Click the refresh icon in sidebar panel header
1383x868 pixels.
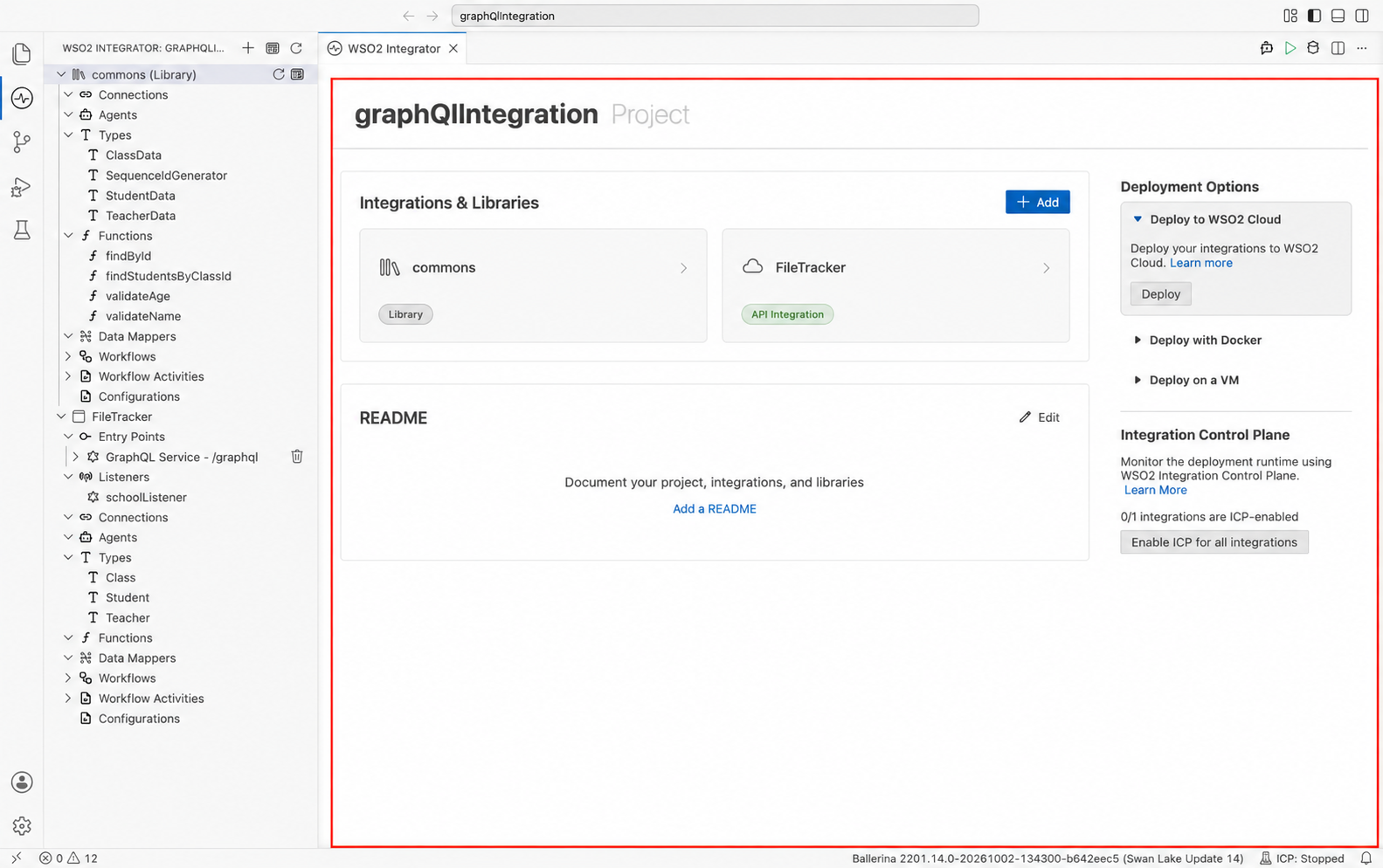(296, 48)
